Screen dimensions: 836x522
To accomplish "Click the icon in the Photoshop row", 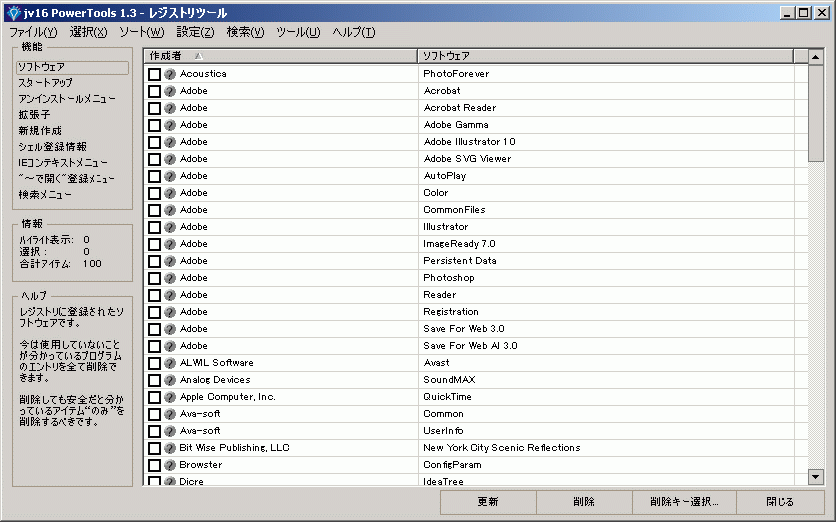I will 170,278.
